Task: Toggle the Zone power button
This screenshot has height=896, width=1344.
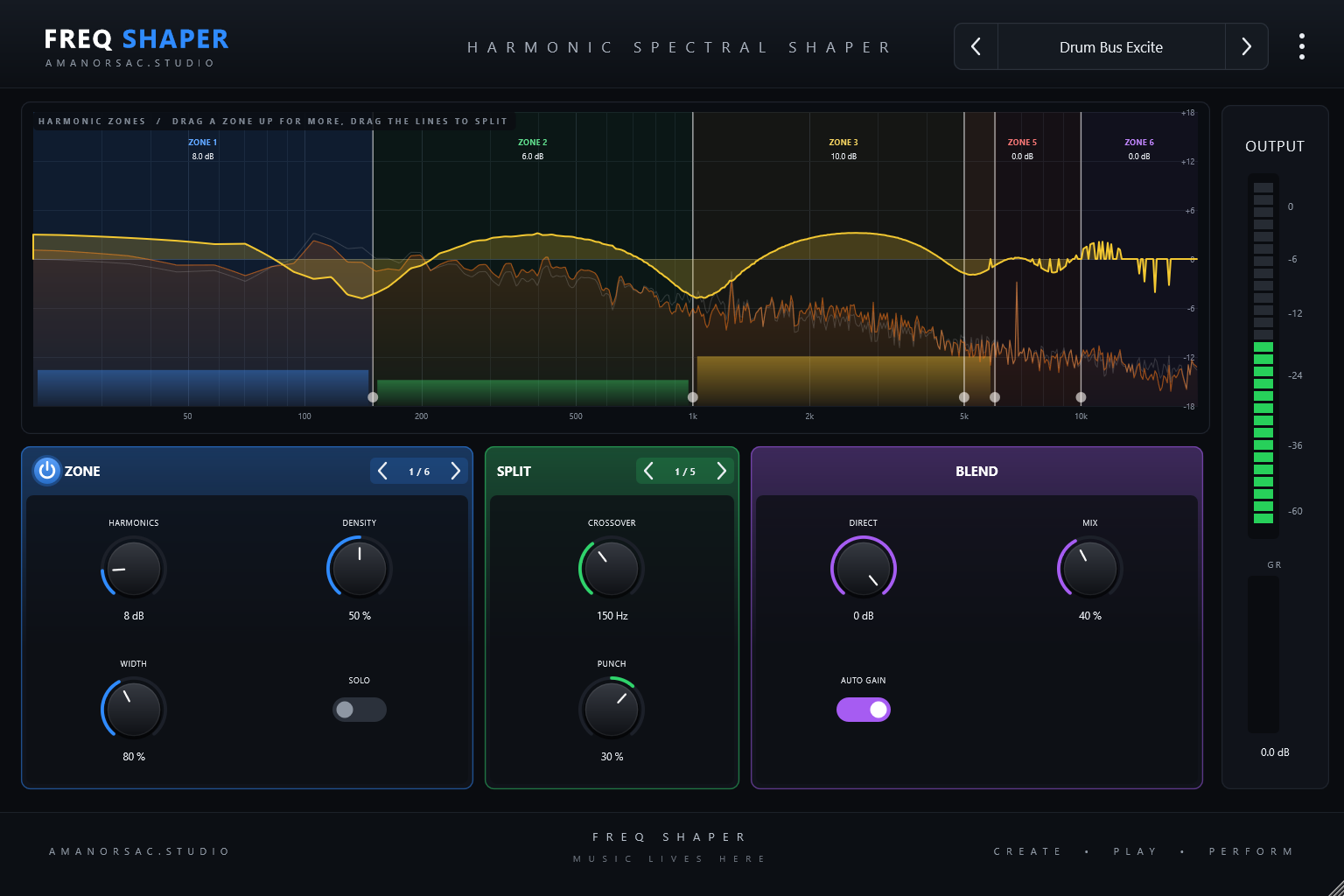Action: (x=47, y=471)
